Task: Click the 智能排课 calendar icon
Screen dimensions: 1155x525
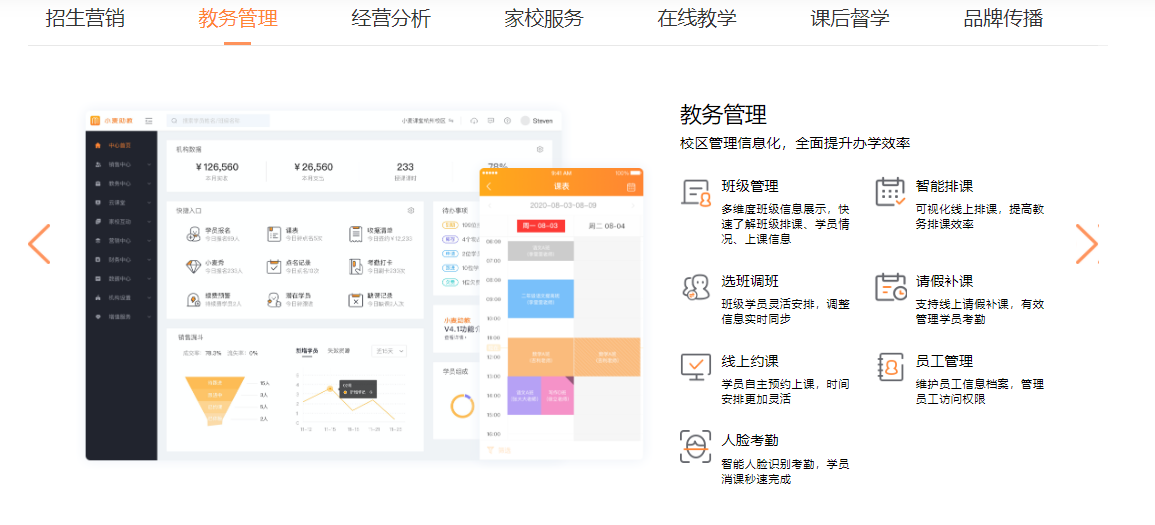Action: (890, 192)
